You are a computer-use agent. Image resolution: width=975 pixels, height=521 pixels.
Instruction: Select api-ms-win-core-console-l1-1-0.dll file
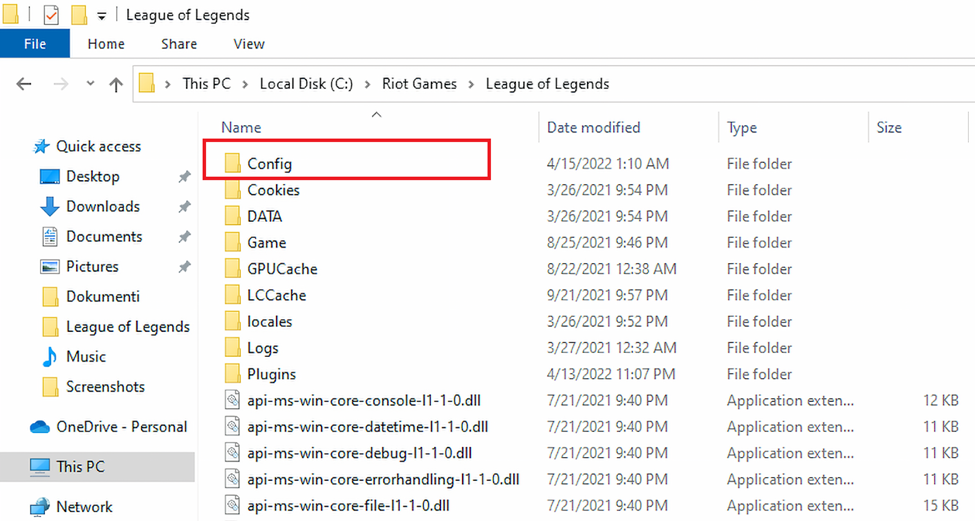coord(364,400)
